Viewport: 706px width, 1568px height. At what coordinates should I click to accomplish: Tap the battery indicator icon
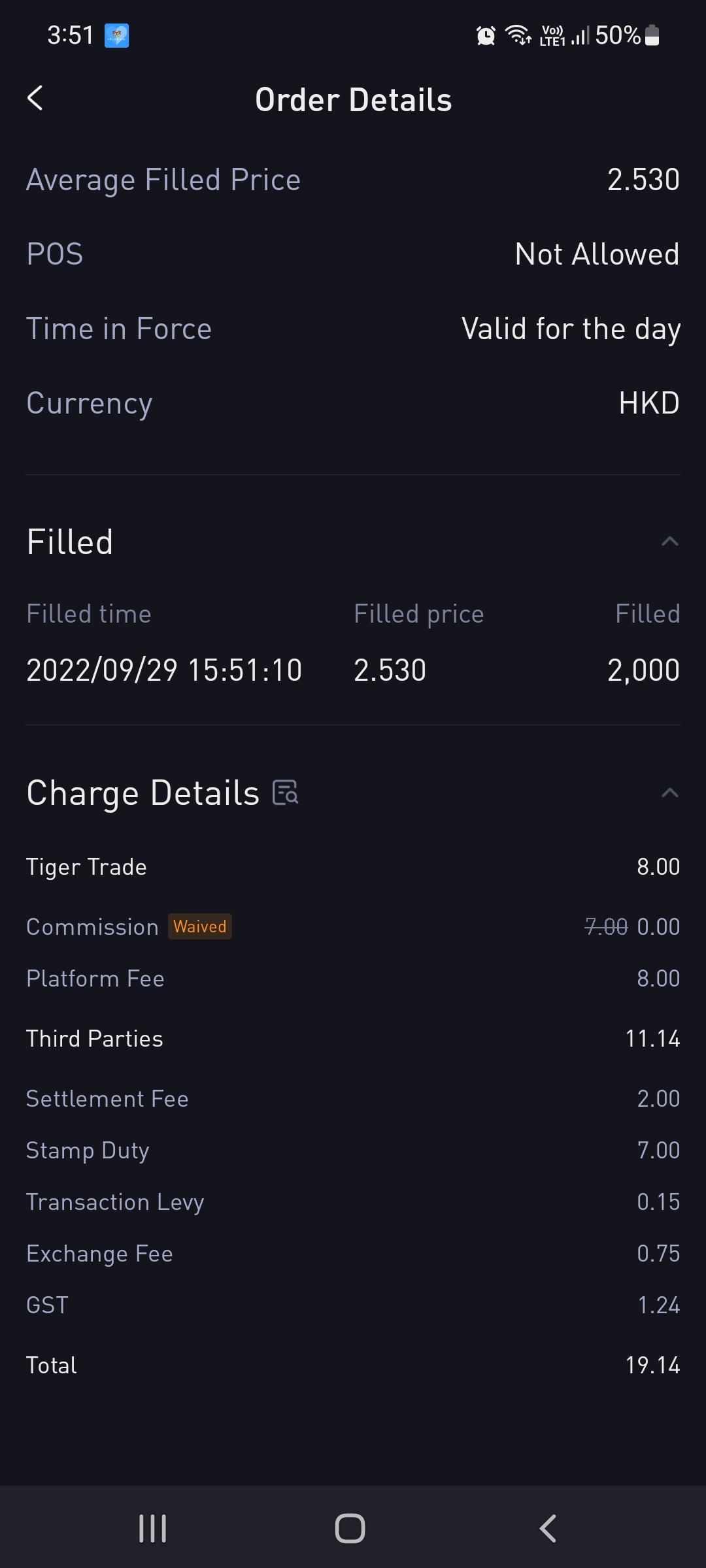[x=652, y=35]
